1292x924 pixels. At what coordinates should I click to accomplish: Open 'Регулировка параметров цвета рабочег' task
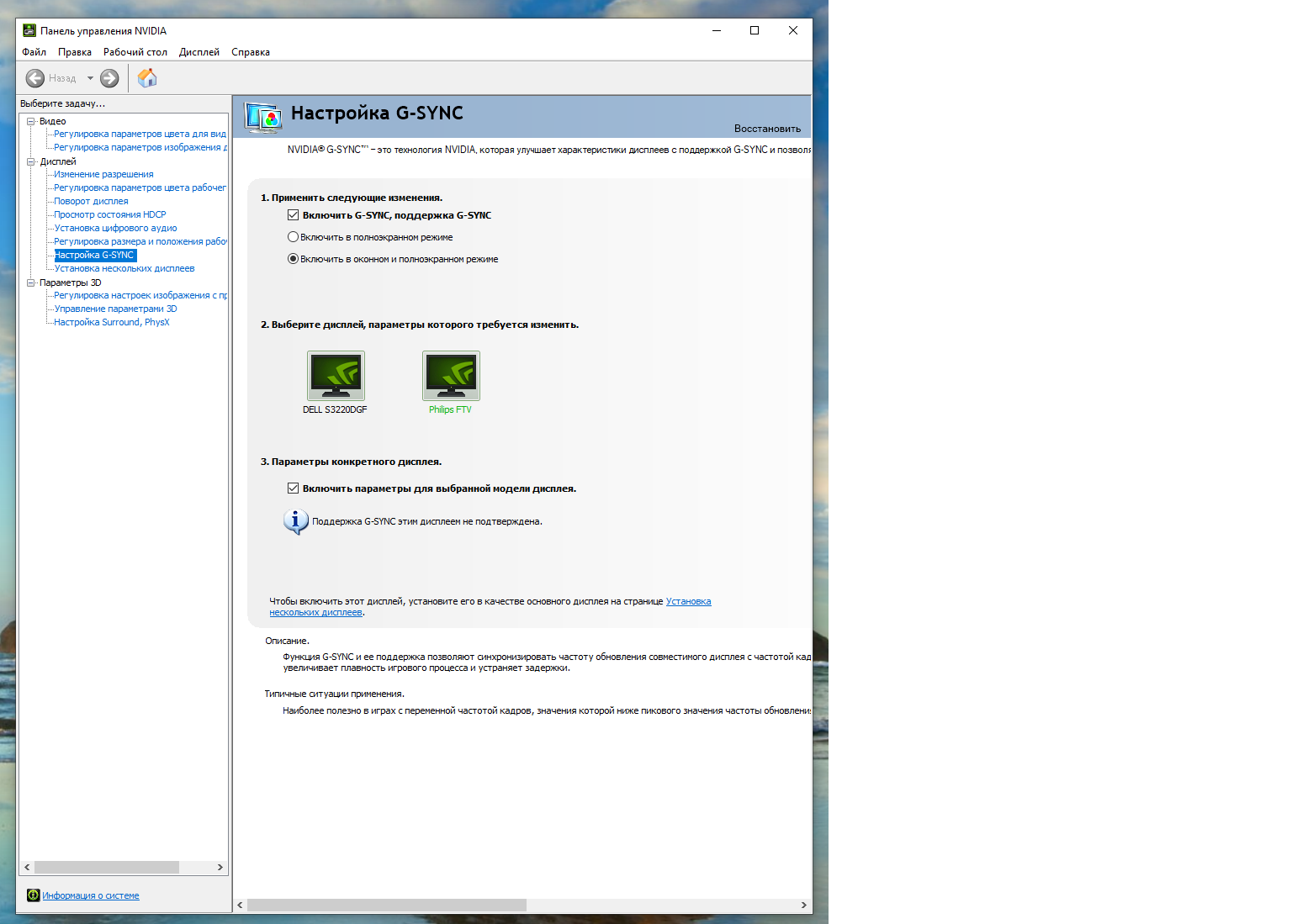140,187
